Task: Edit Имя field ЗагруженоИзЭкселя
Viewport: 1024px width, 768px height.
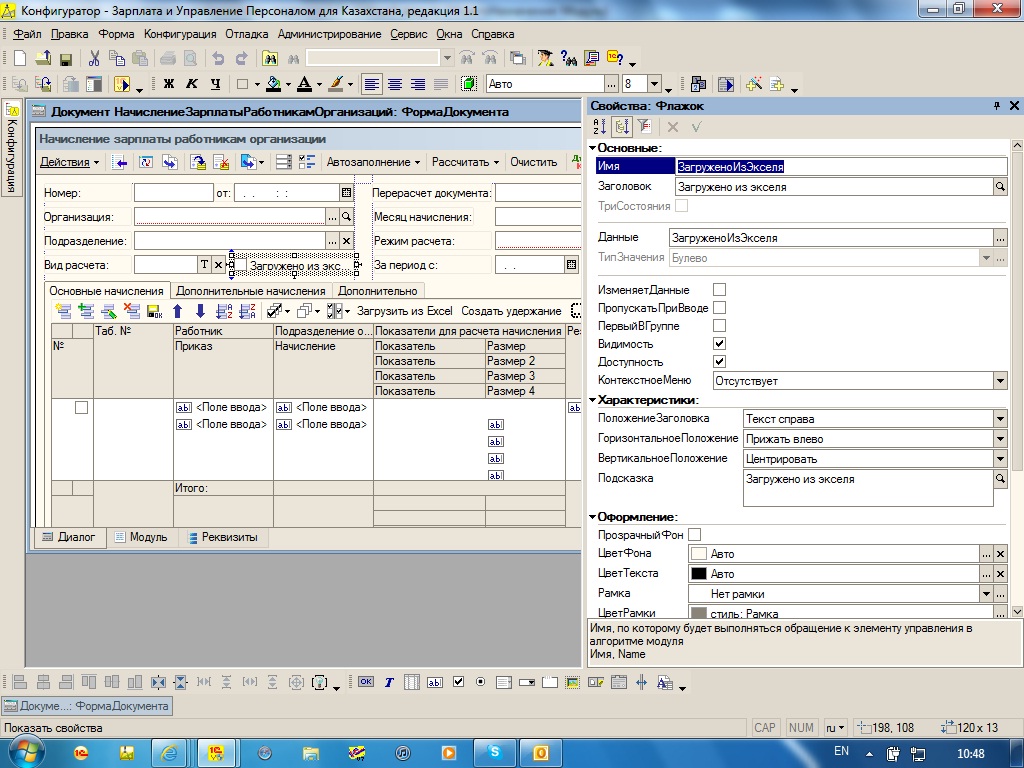Action: [841, 167]
